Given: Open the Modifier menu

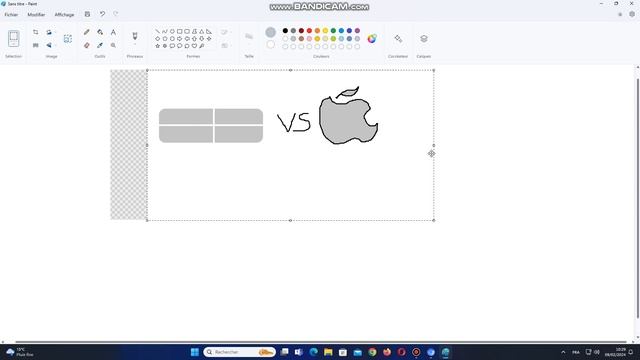Looking at the screenshot, I should (36, 14).
